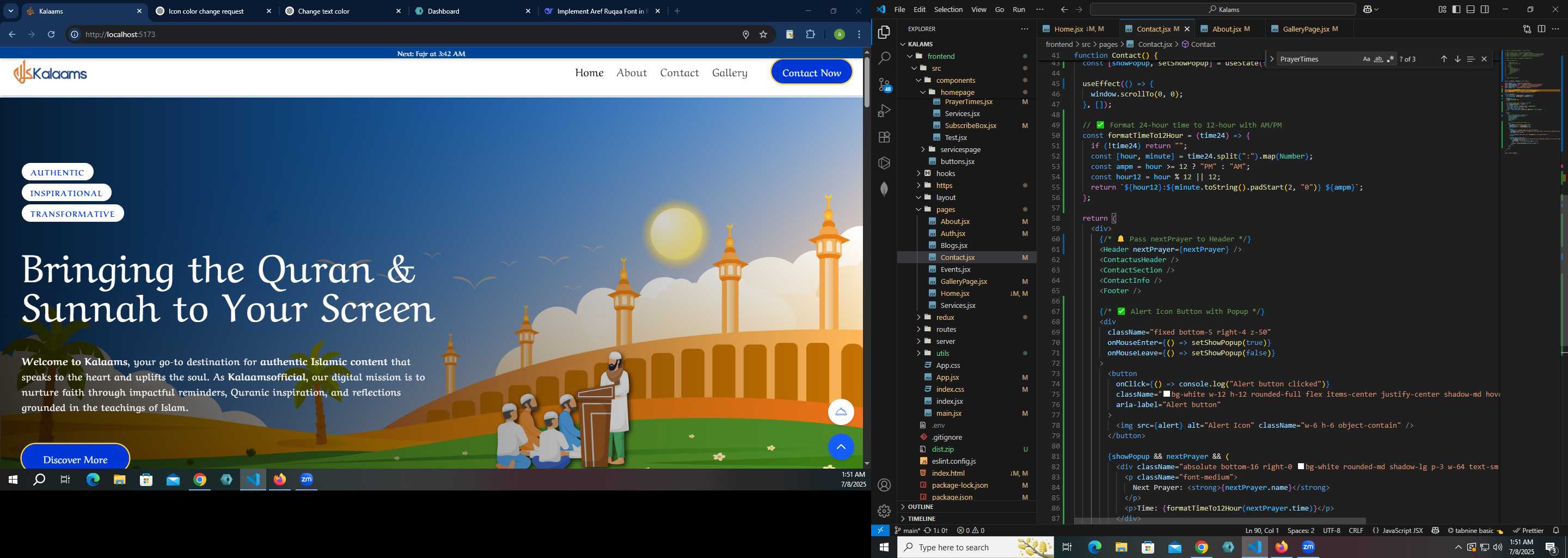Toggle Use Regular Expression in find widget
The height and width of the screenshot is (558, 1568).
1391,59
